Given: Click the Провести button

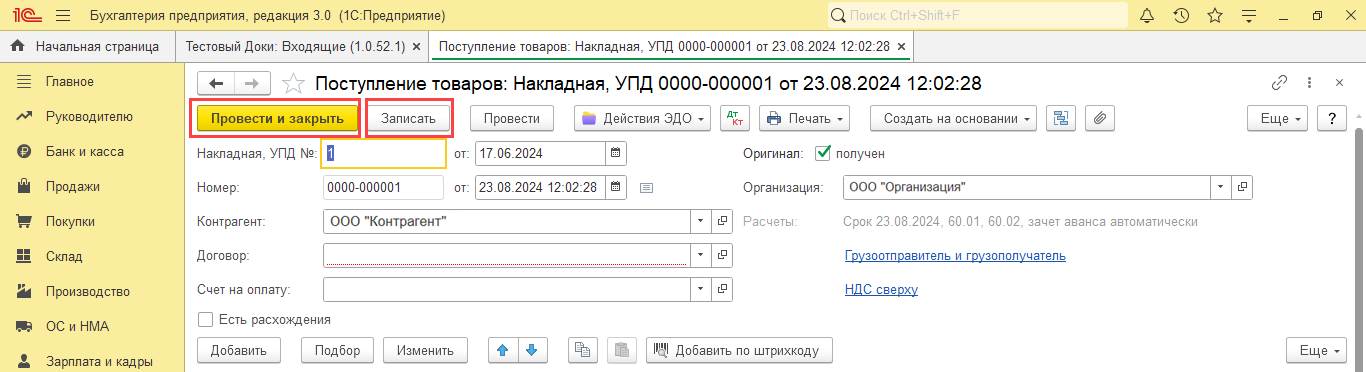Looking at the screenshot, I should [x=512, y=118].
